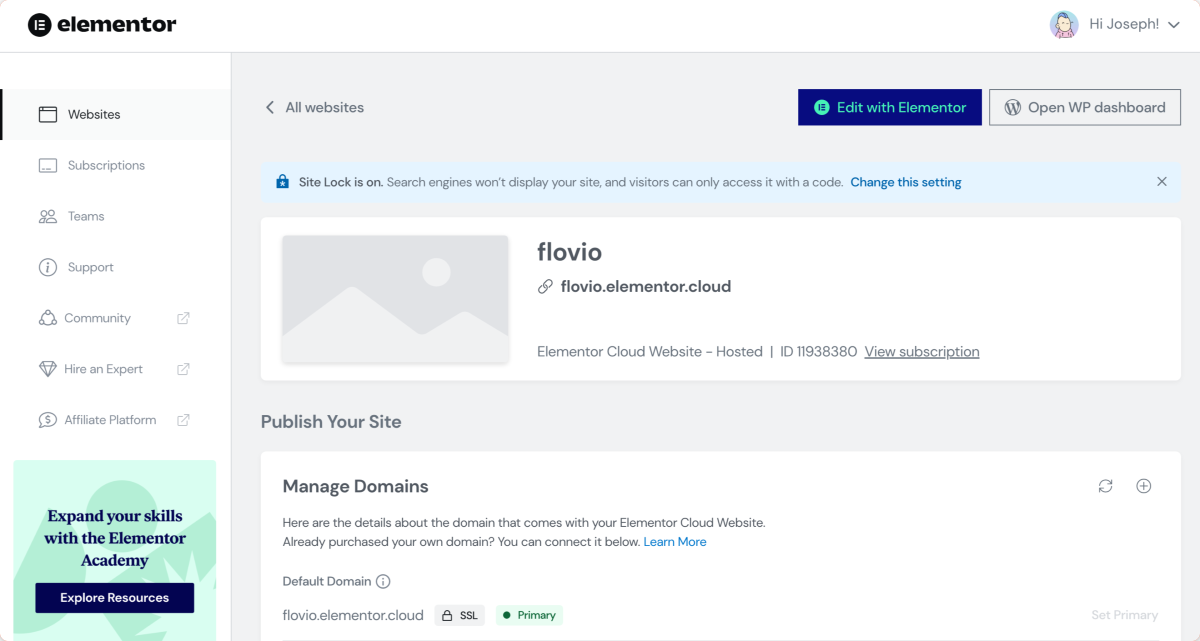The height and width of the screenshot is (641, 1200).
Task: Click the Manage Domains heading
Action: 356,486
